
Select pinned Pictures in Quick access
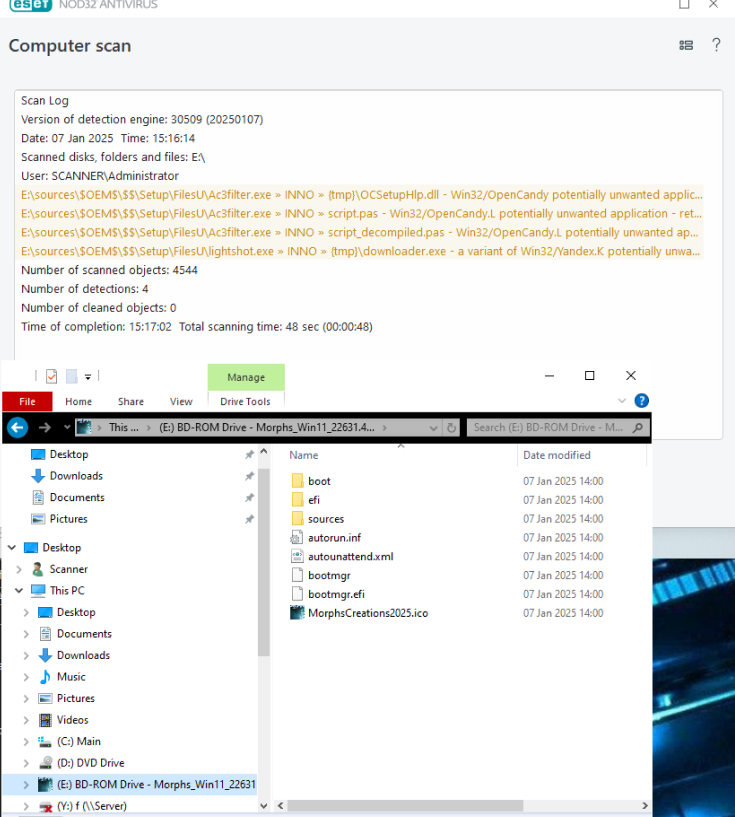69,519
